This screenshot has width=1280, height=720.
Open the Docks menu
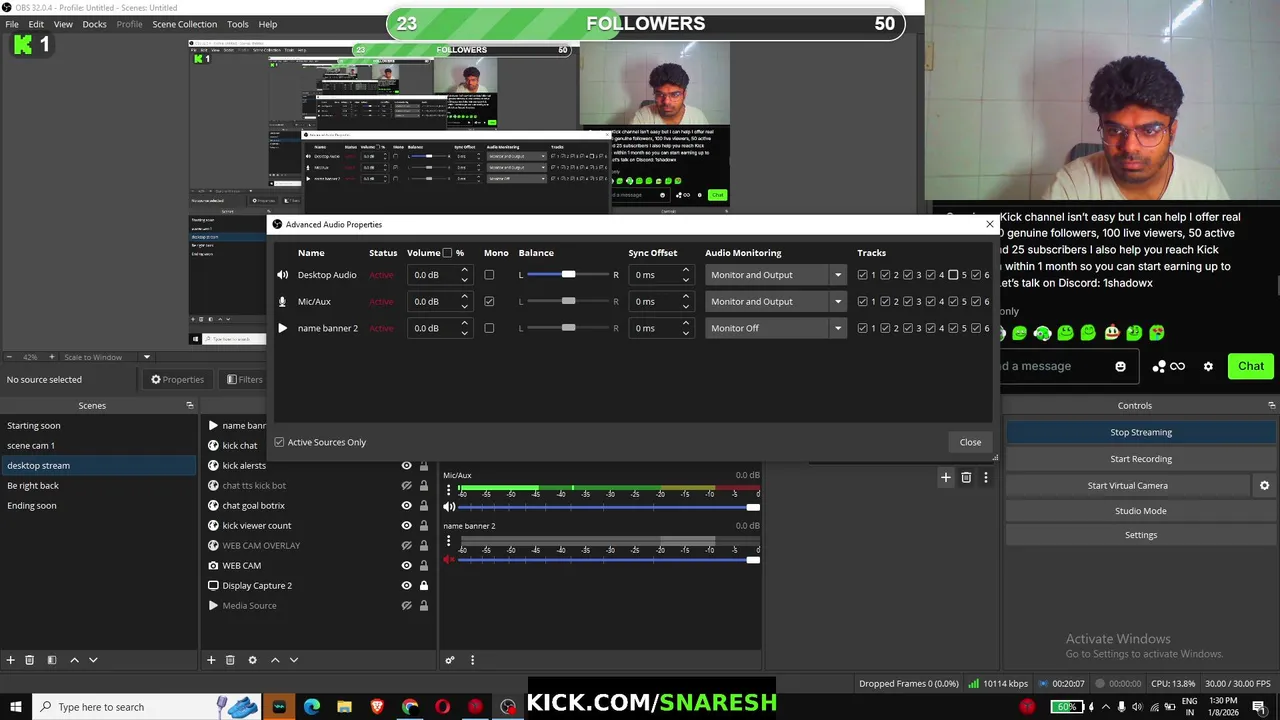pyautogui.click(x=94, y=24)
